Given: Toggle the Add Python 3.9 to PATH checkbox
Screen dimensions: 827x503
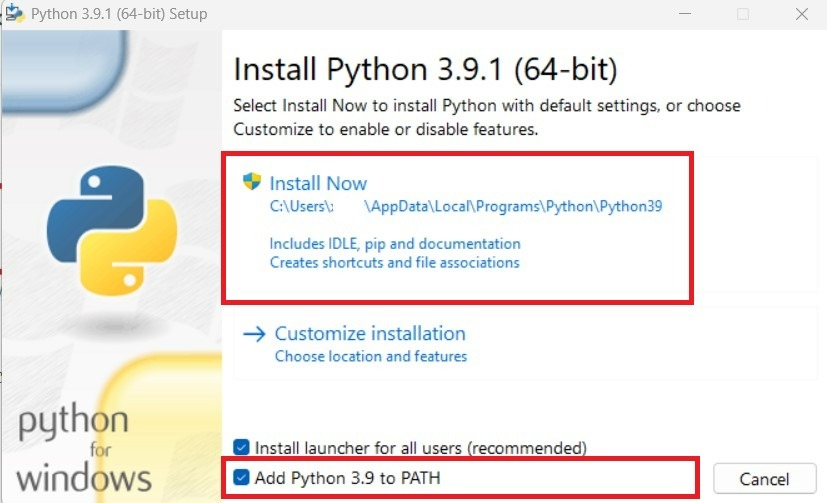Looking at the screenshot, I should pos(241,478).
